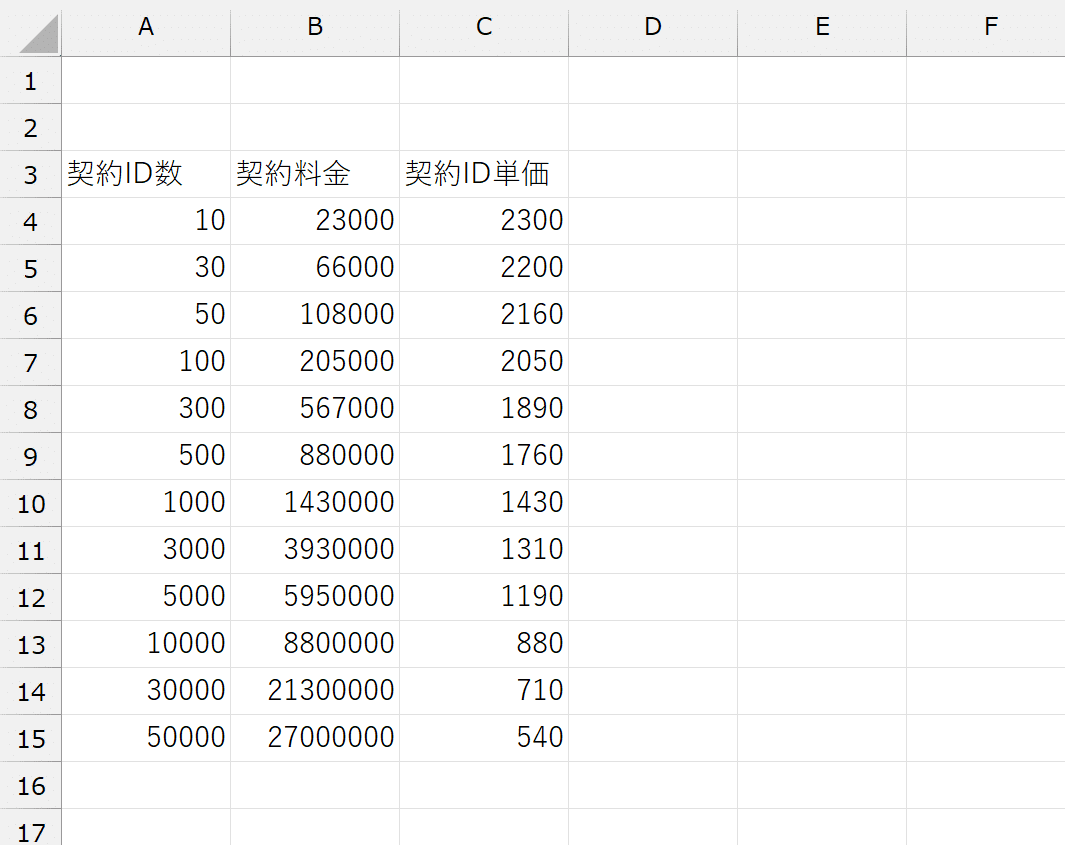Viewport: 1065px width, 845px height.
Task: Select cell with value 1430000
Action: click(x=315, y=503)
